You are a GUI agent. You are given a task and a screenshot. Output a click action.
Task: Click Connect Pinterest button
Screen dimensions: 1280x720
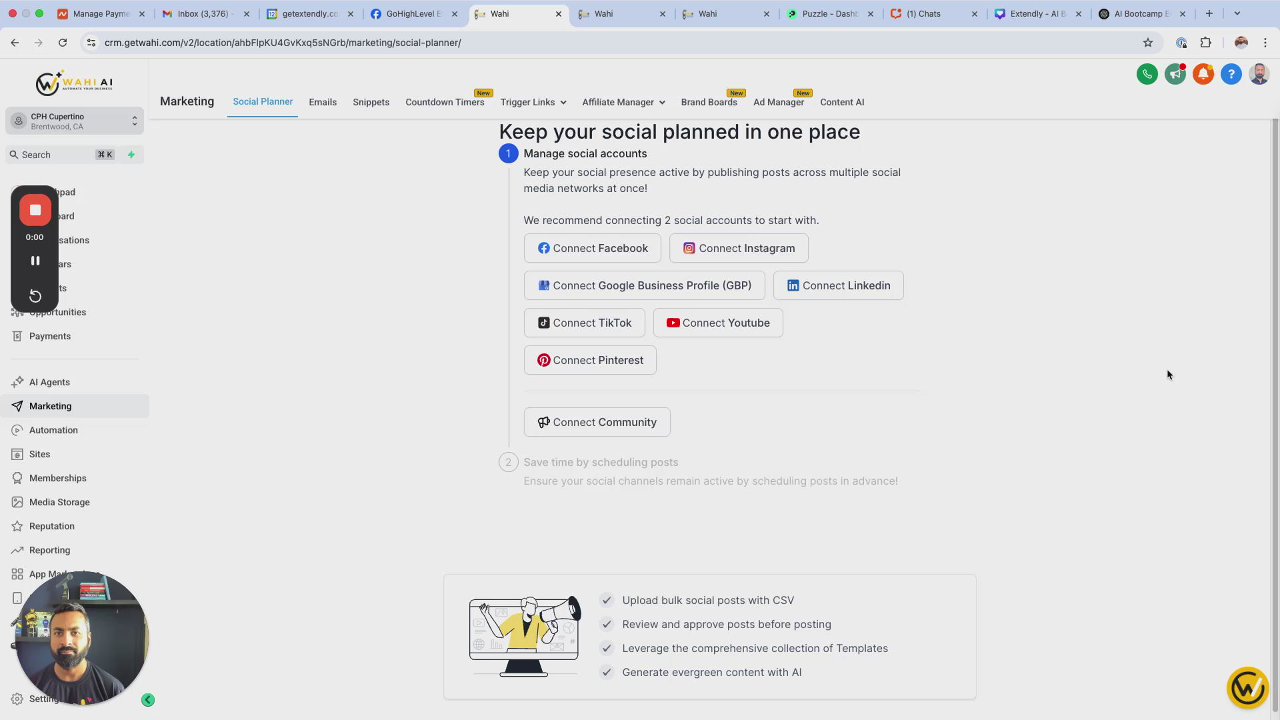590,360
